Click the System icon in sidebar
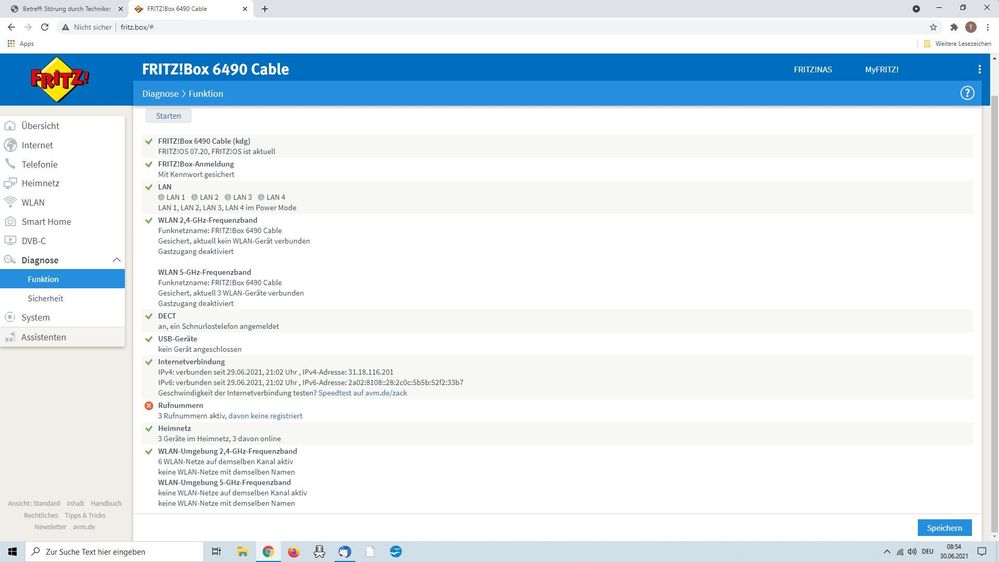Viewport: 999px width, 562px height. click(10, 317)
